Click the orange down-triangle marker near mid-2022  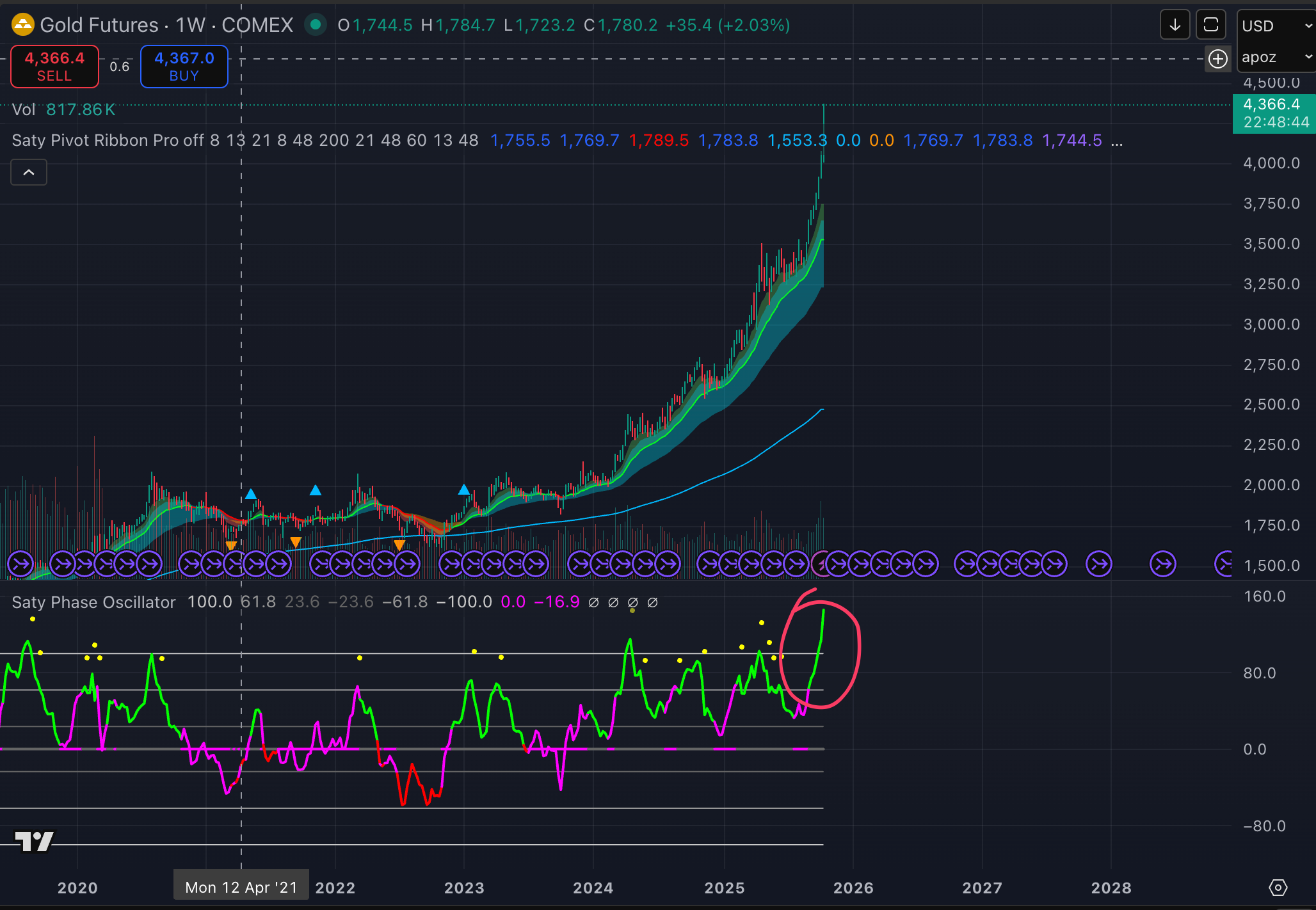(399, 545)
